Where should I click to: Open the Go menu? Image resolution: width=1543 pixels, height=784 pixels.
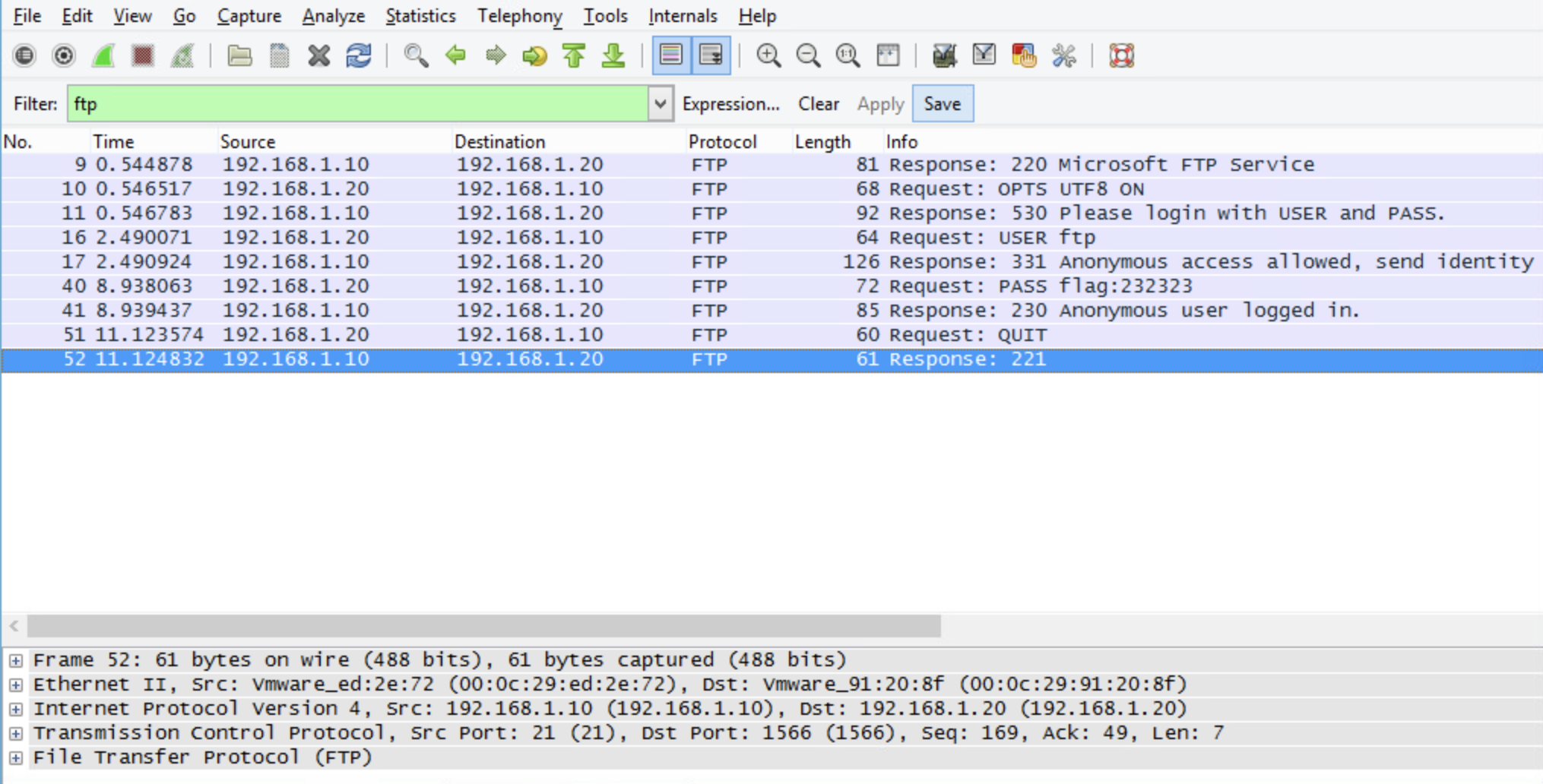pyautogui.click(x=184, y=16)
